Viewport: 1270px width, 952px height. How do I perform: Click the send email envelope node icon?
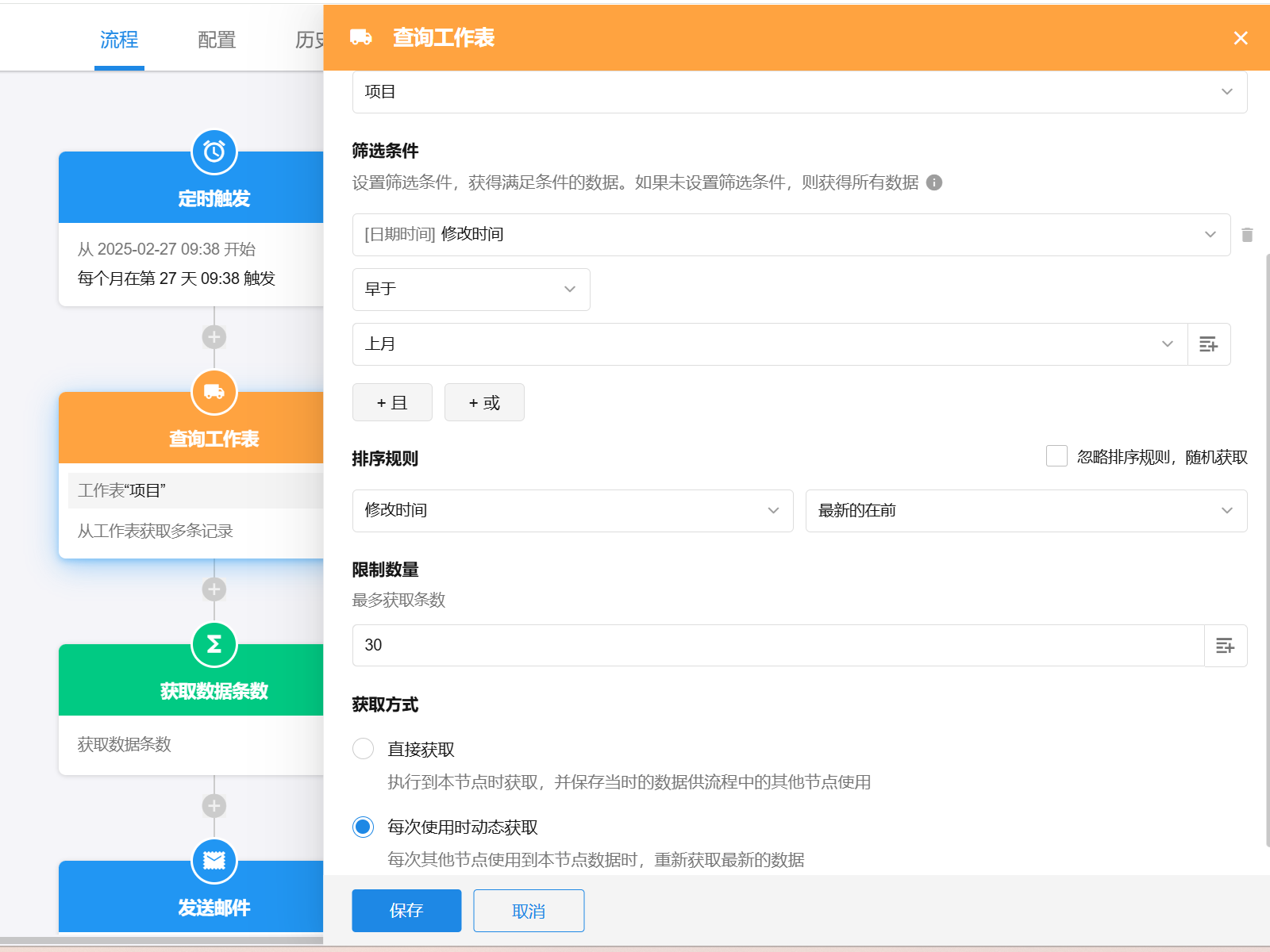tap(214, 861)
